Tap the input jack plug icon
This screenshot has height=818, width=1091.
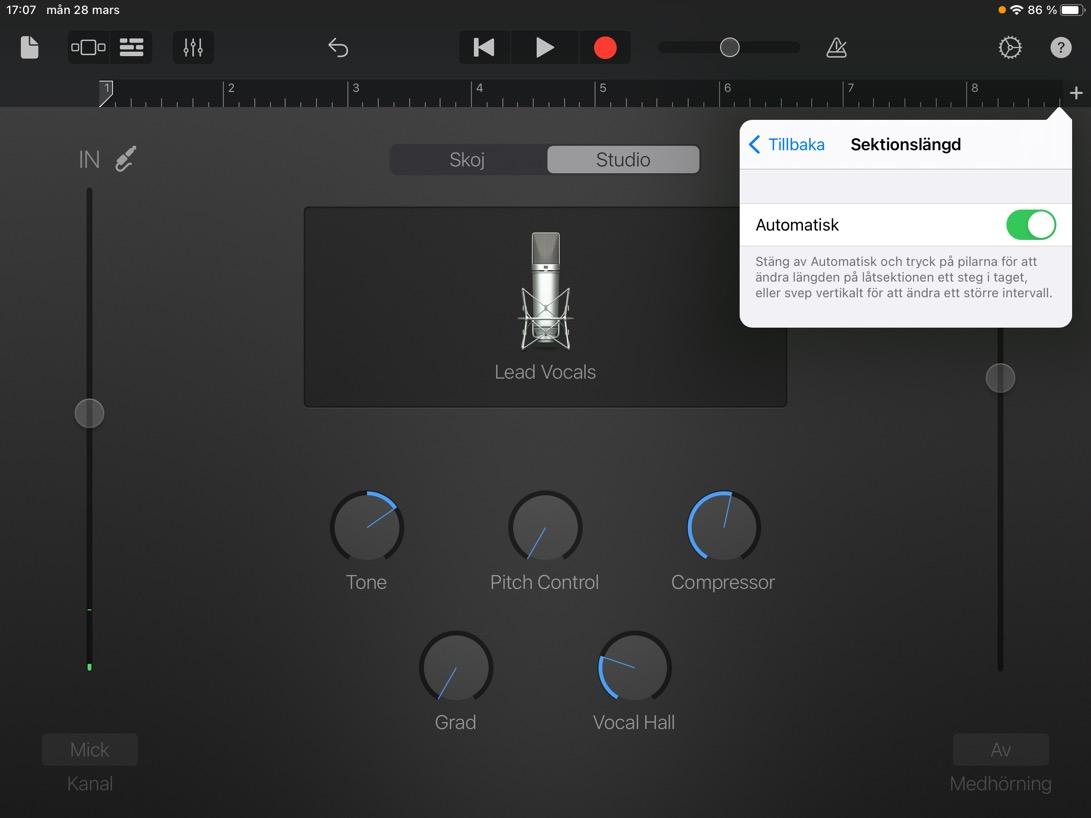pos(126,159)
